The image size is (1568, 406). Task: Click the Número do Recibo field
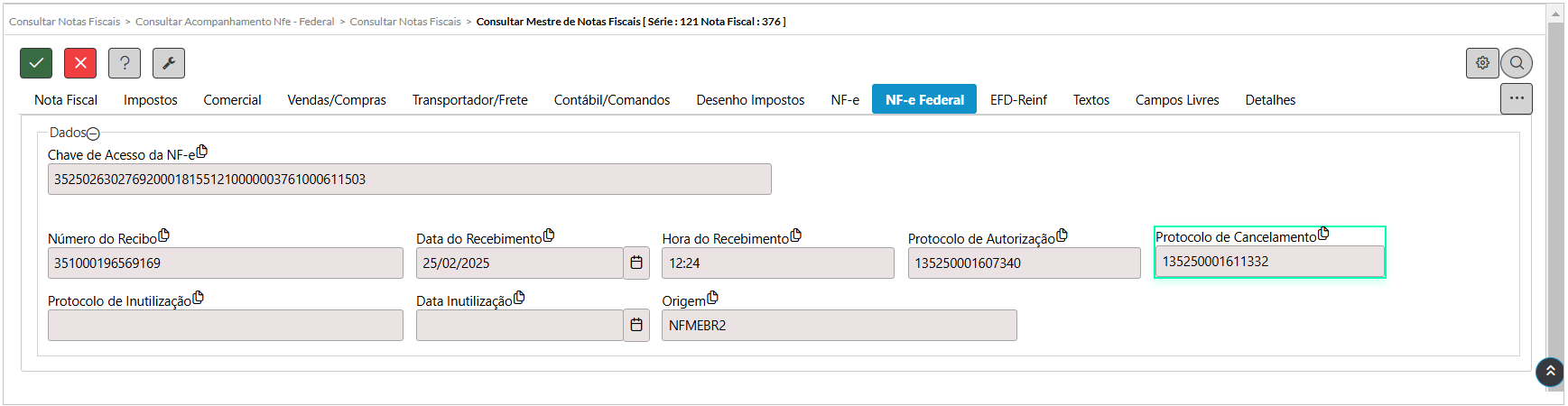(225, 263)
